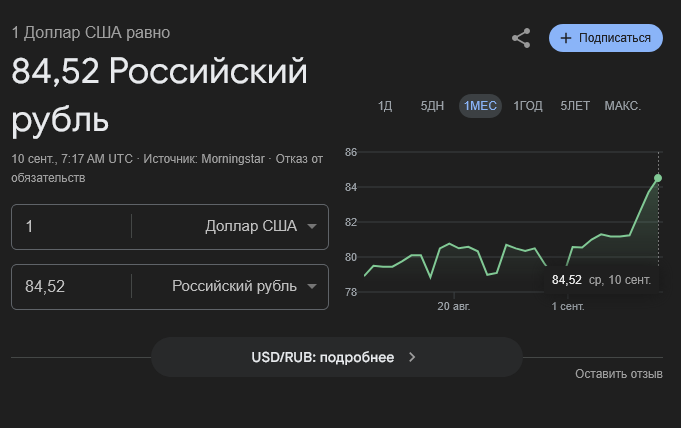The image size is (681, 428).
Task: Click the dollar amount input field
Action: click(x=70, y=226)
